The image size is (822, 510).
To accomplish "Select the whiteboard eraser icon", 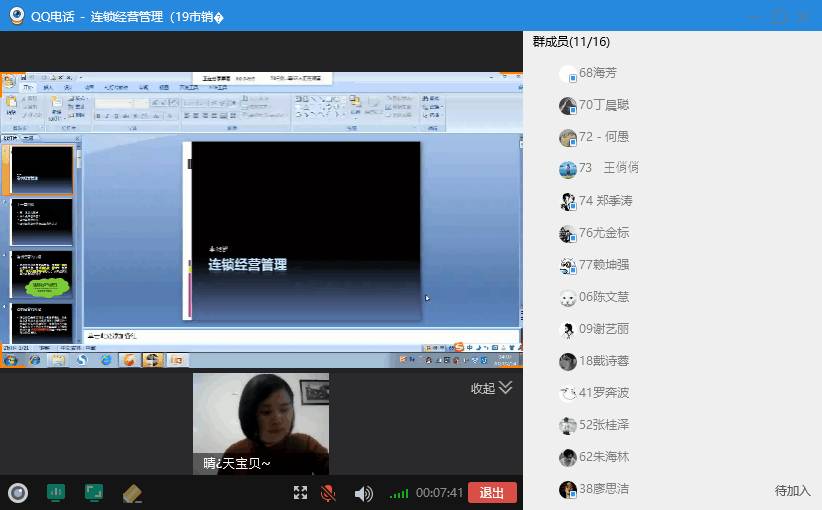I will click(132, 492).
